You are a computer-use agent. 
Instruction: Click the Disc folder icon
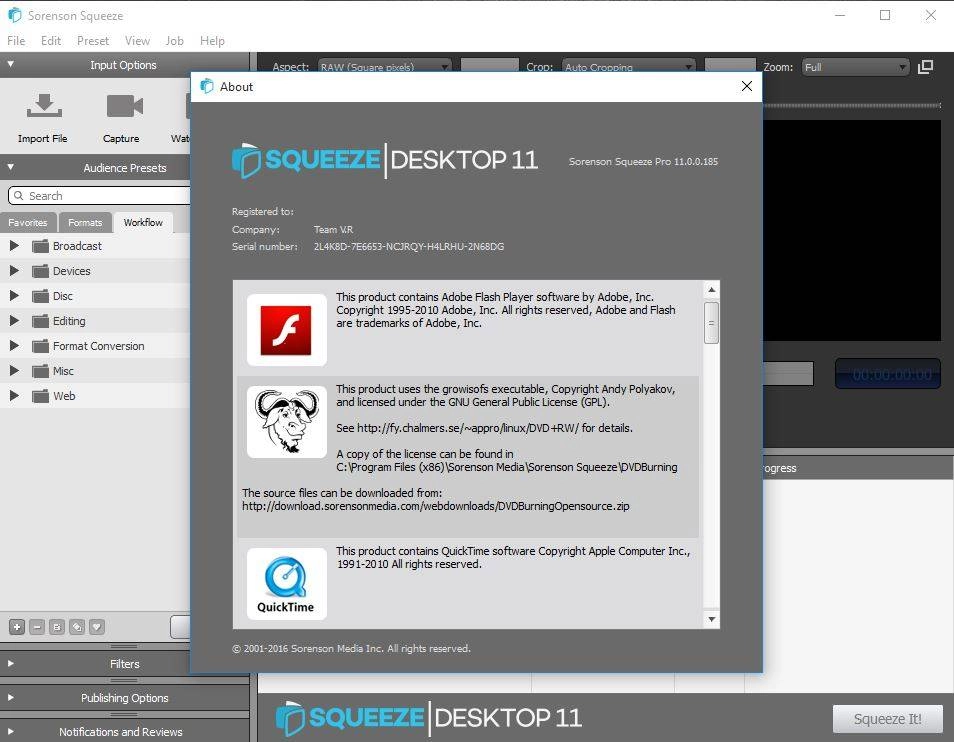tap(41, 296)
